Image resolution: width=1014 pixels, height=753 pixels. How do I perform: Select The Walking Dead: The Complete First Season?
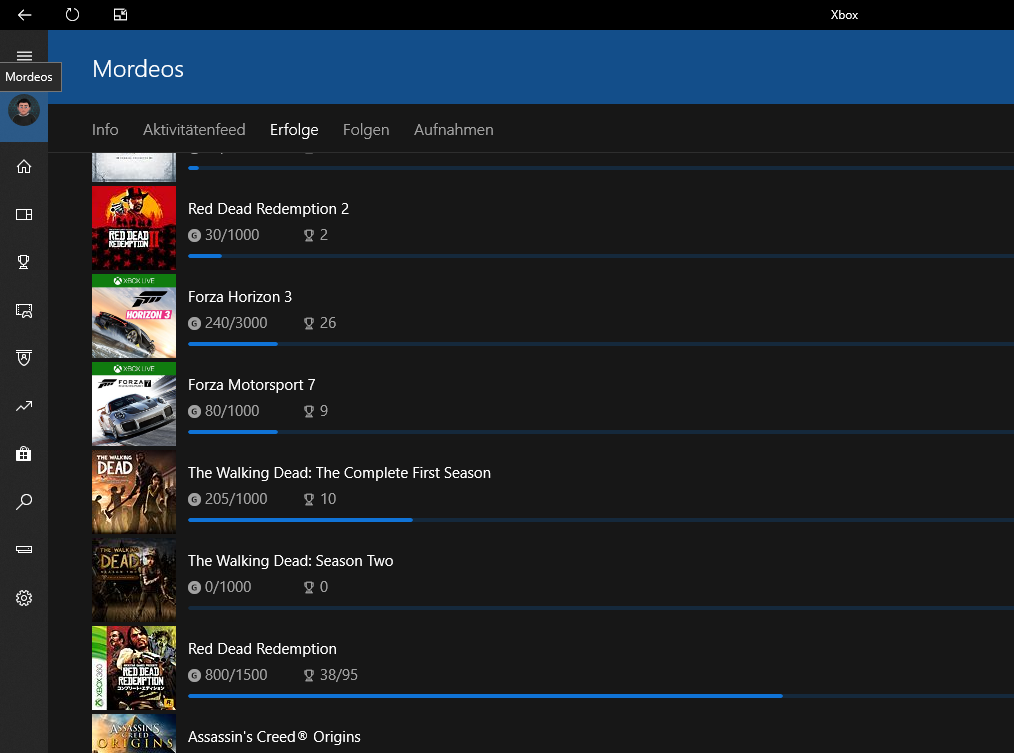[x=340, y=473]
